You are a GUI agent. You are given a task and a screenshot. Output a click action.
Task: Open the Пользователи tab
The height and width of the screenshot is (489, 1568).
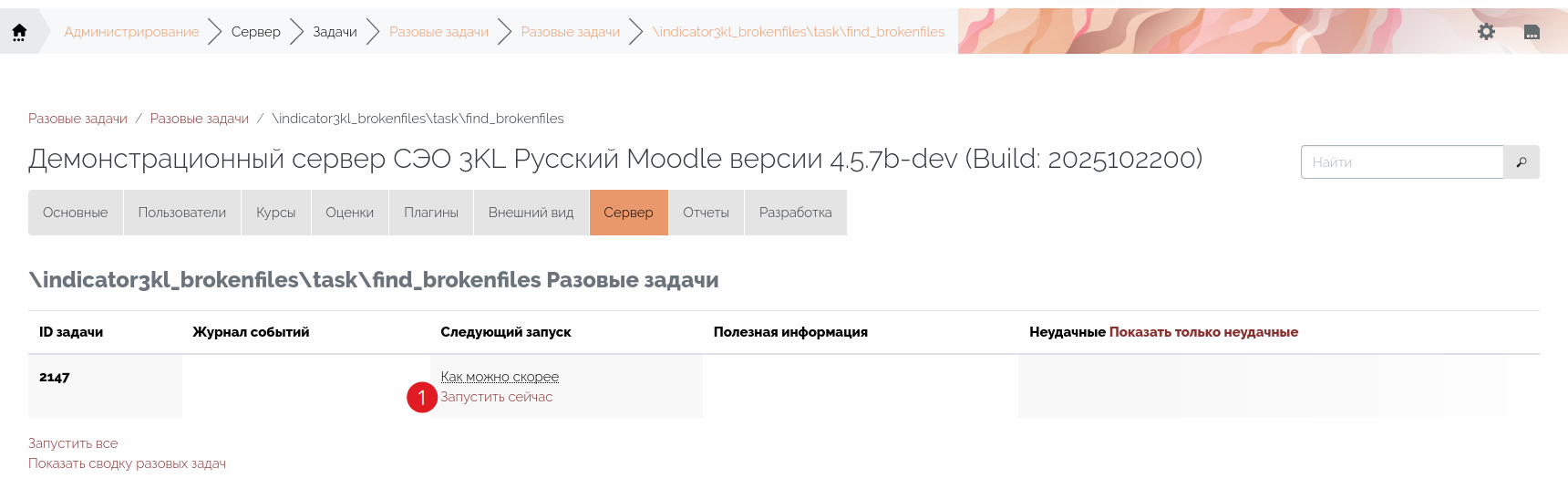pos(182,213)
